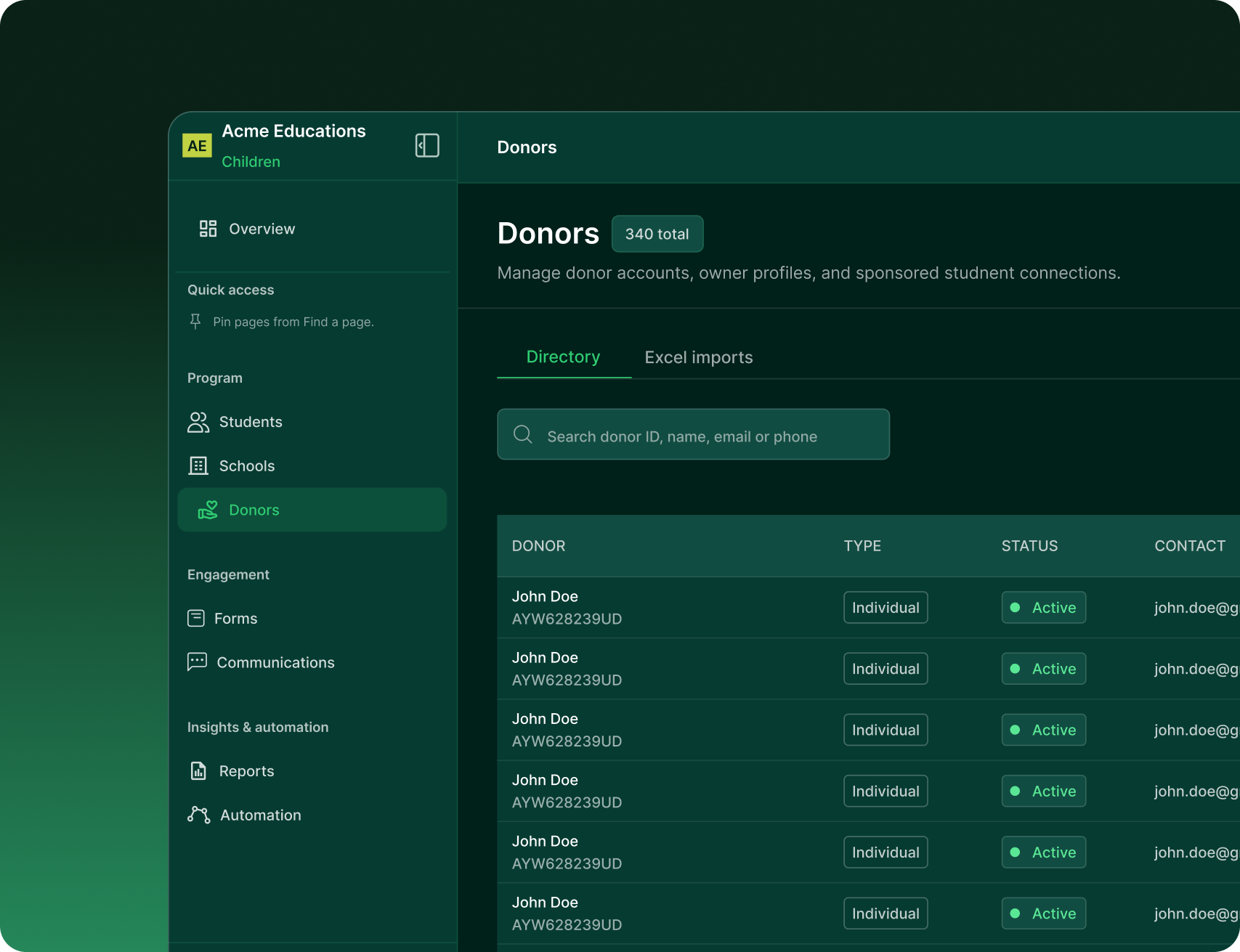Click the Students people icon
This screenshot has height=952, width=1240.
point(198,422)
